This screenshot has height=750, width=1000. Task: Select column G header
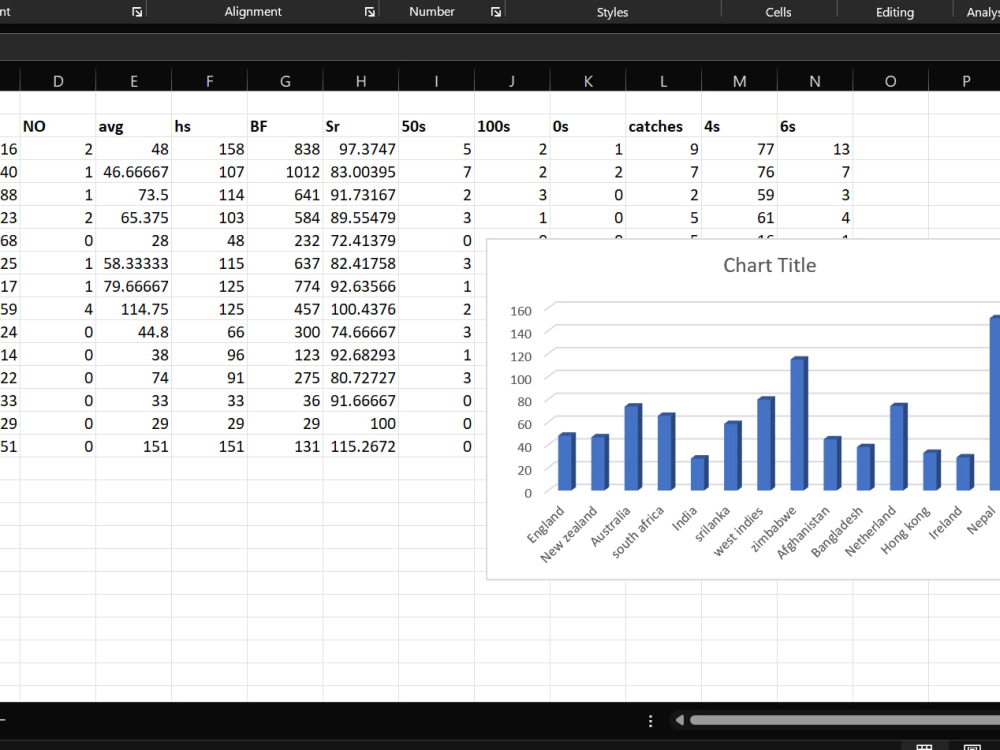[x=285, y=81]
